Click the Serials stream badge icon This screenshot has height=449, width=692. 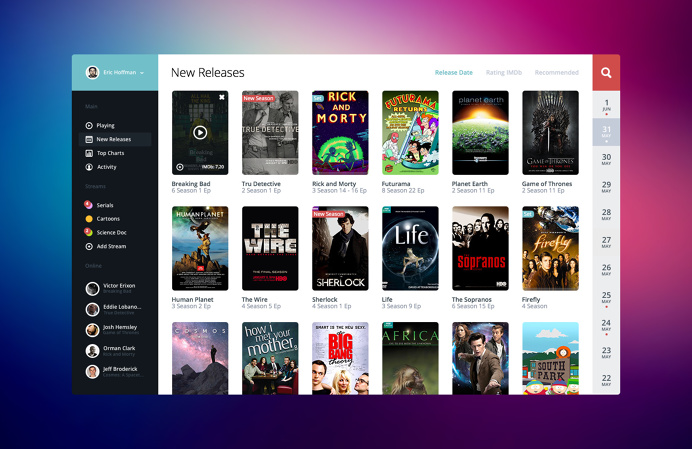click(88, 204)
